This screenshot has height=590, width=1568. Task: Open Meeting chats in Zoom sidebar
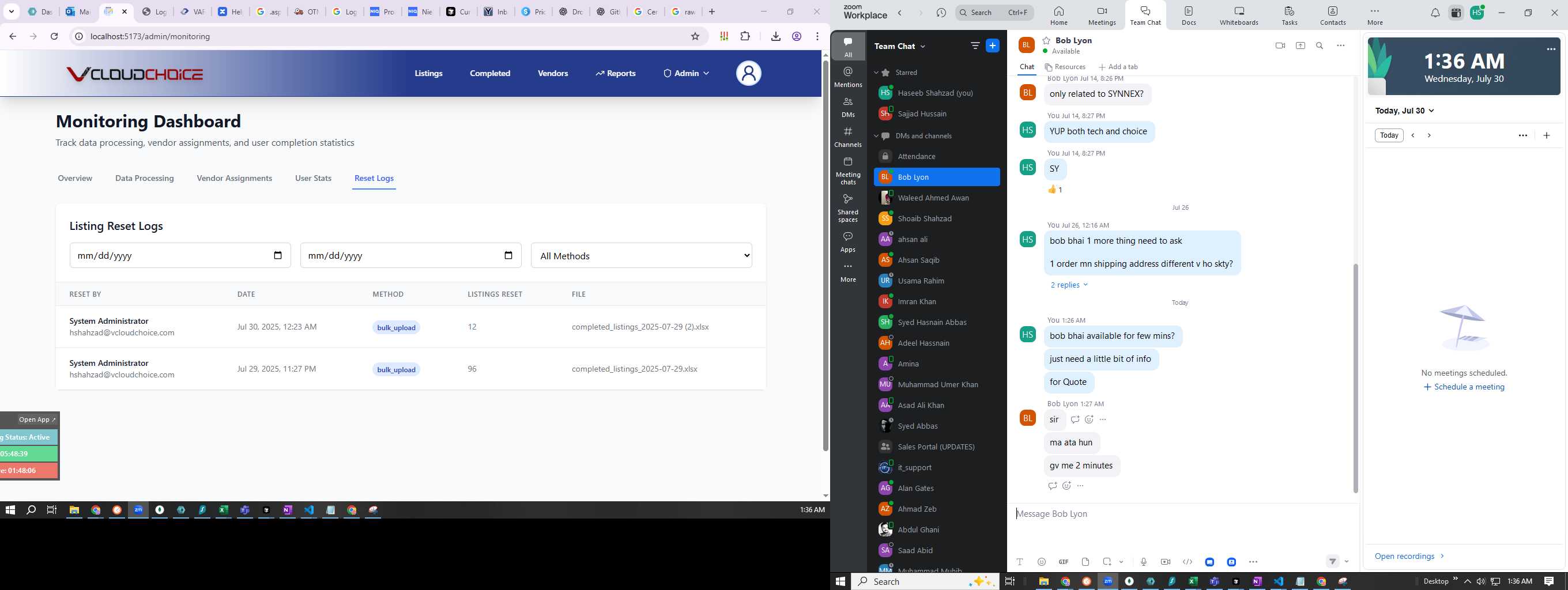pos(848,171)
